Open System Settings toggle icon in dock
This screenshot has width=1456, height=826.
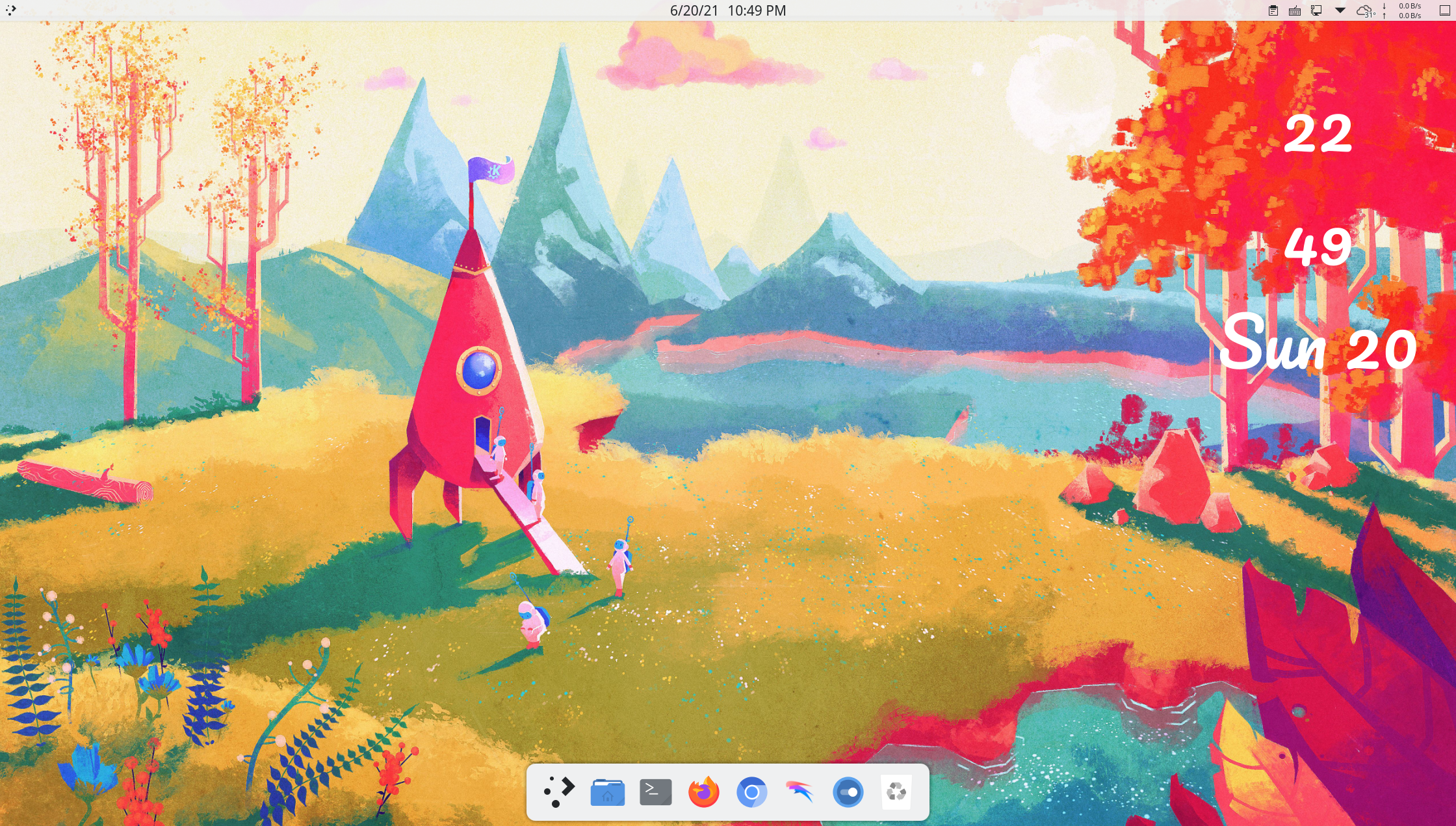tap(848, 792)
